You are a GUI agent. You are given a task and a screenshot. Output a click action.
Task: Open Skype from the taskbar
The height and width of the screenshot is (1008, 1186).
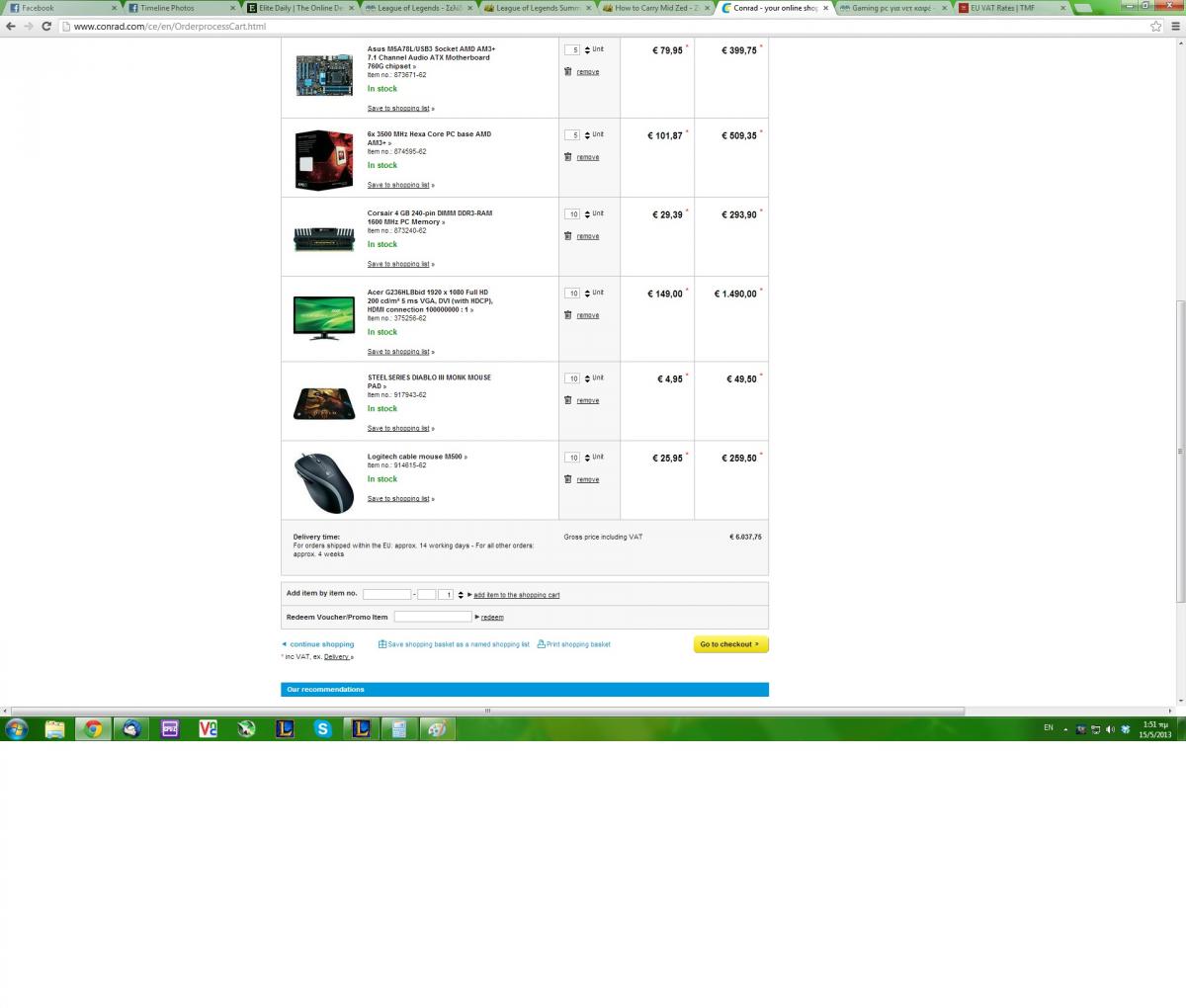click(x=323, y=729)
